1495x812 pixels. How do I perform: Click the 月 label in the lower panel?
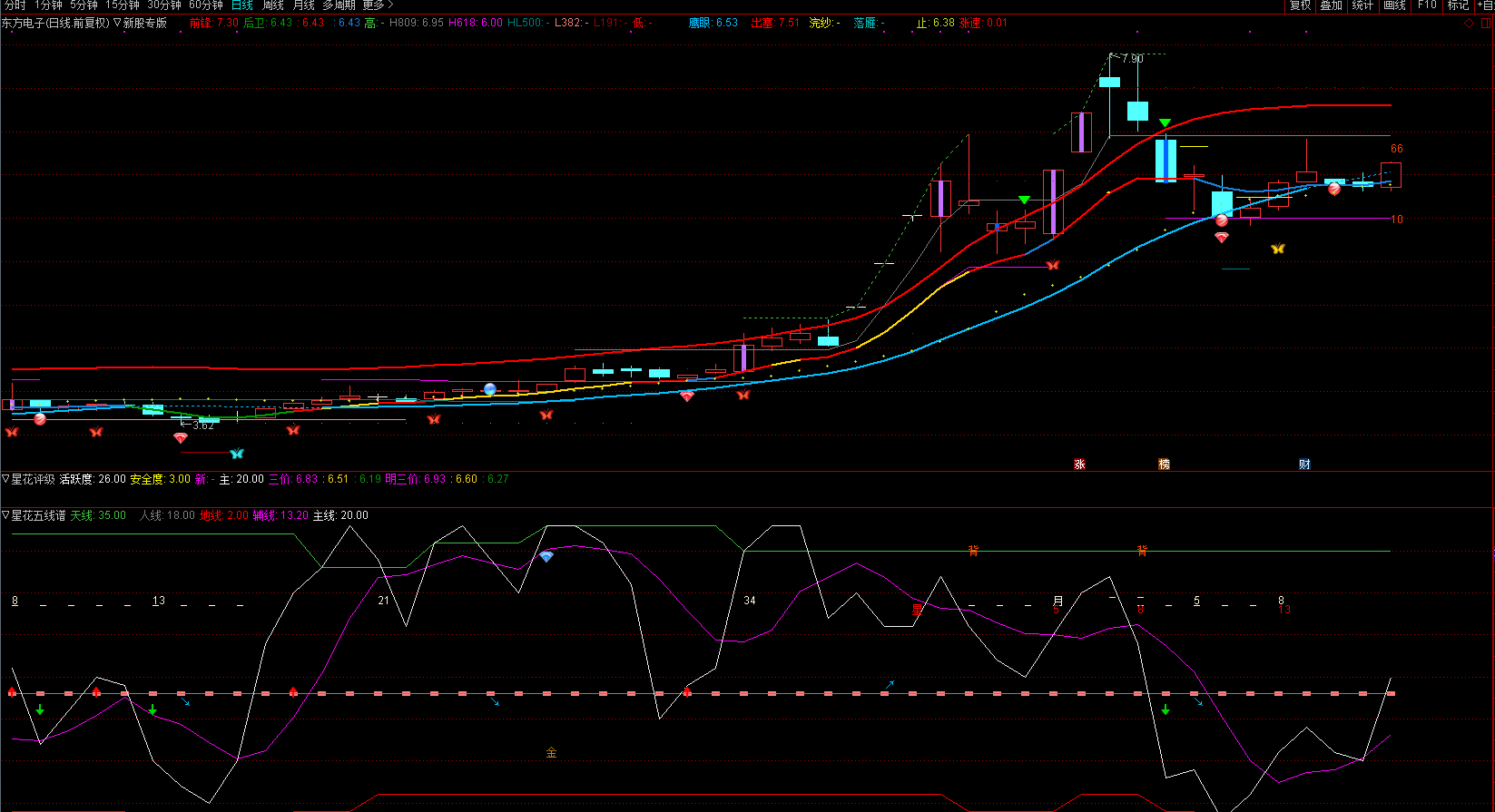point(1057,601)
